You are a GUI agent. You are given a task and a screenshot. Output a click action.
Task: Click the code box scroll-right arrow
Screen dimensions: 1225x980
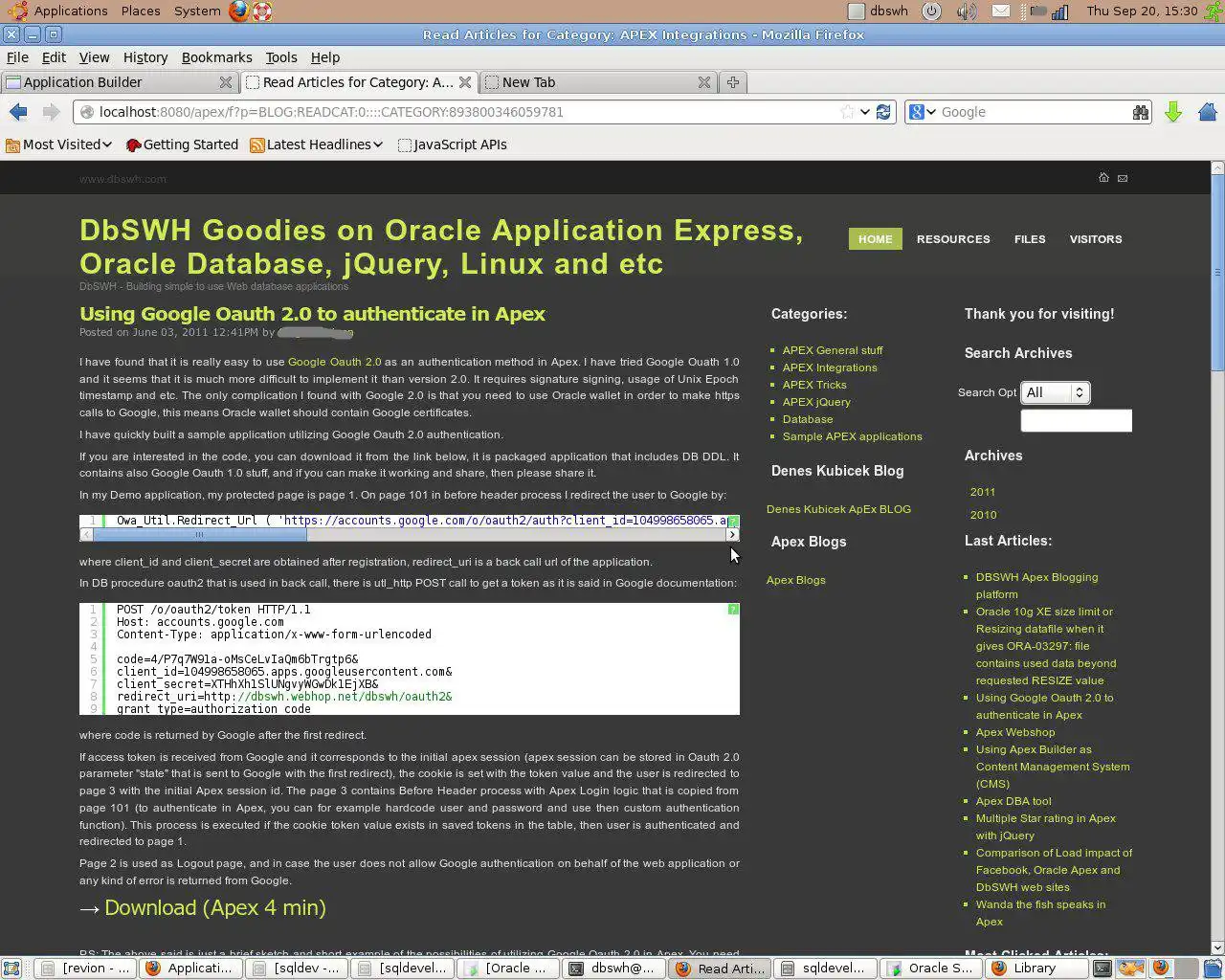(x=733, y=535)
